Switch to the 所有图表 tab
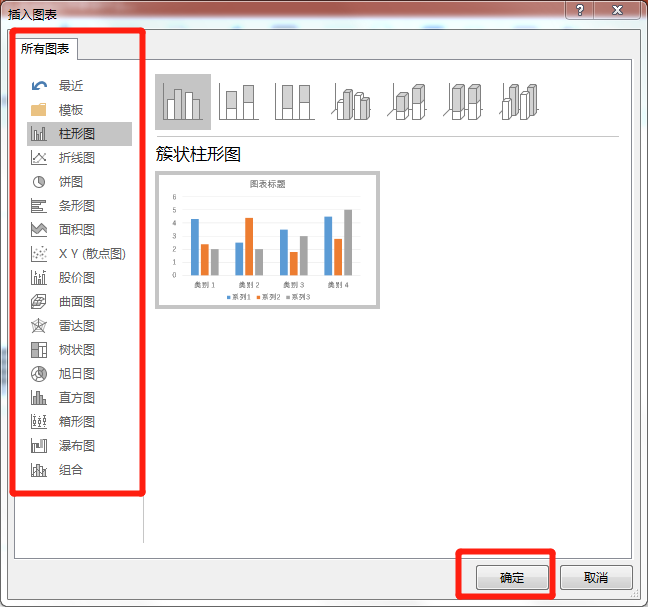 [47, 48]
